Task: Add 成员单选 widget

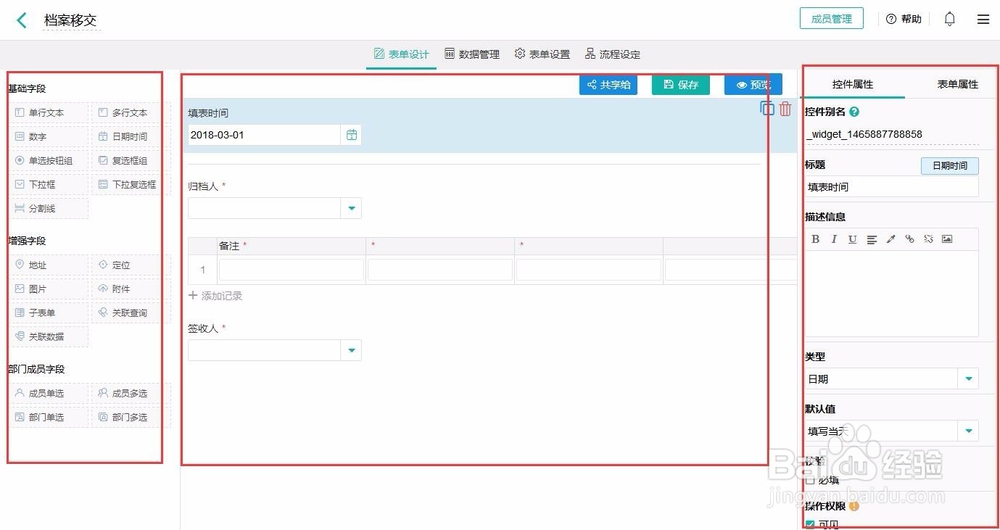Action: (47, 393)
